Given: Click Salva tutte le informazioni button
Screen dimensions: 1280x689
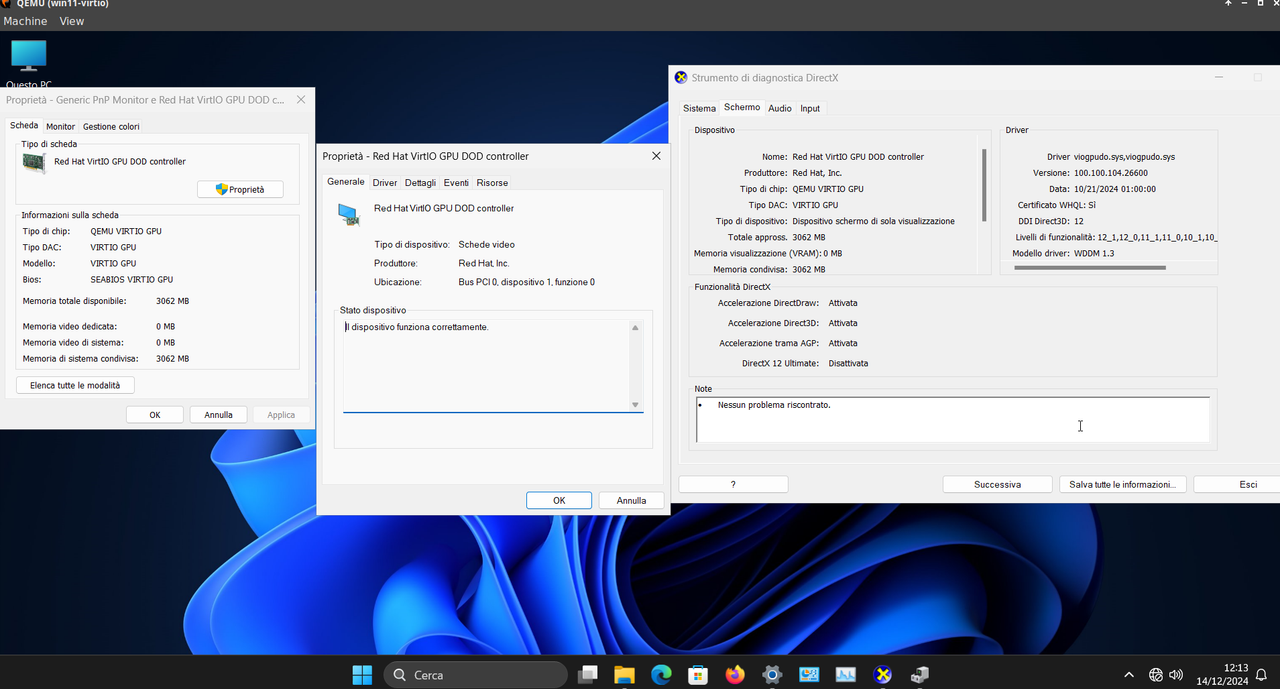Looking at the screenshot, I should (1123, 484).
